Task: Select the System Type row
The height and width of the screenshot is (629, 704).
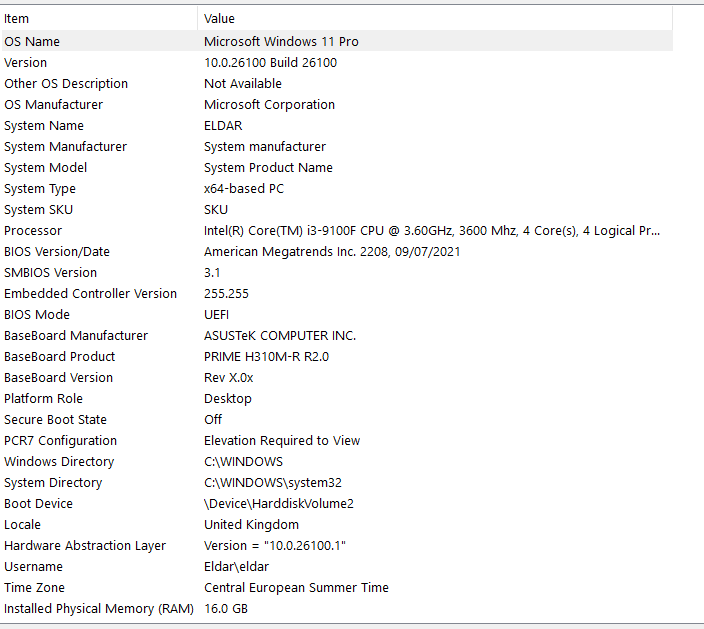Action: (x=337, y=189)
